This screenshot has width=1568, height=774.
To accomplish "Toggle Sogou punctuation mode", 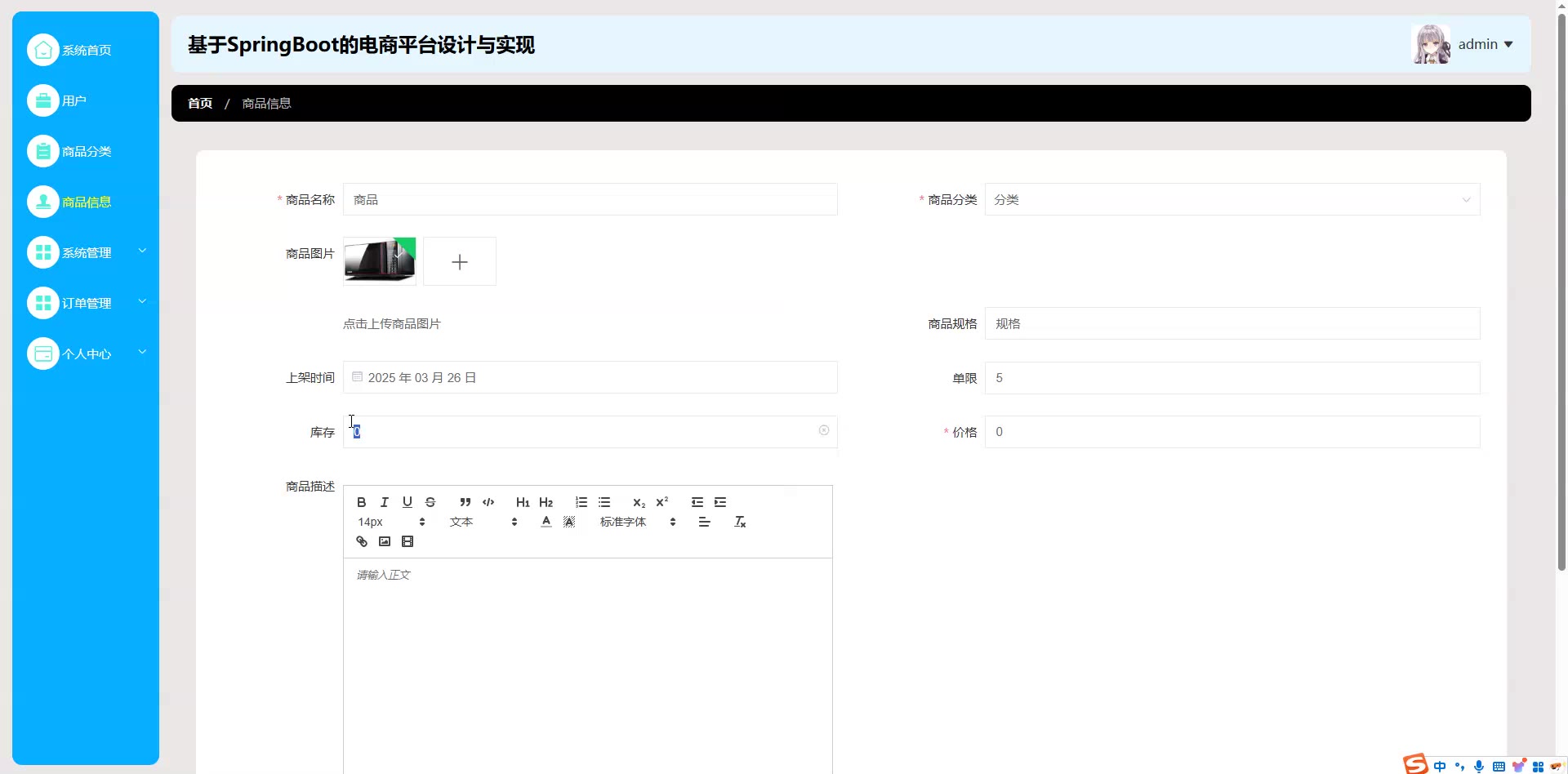I will [1459, 767].
